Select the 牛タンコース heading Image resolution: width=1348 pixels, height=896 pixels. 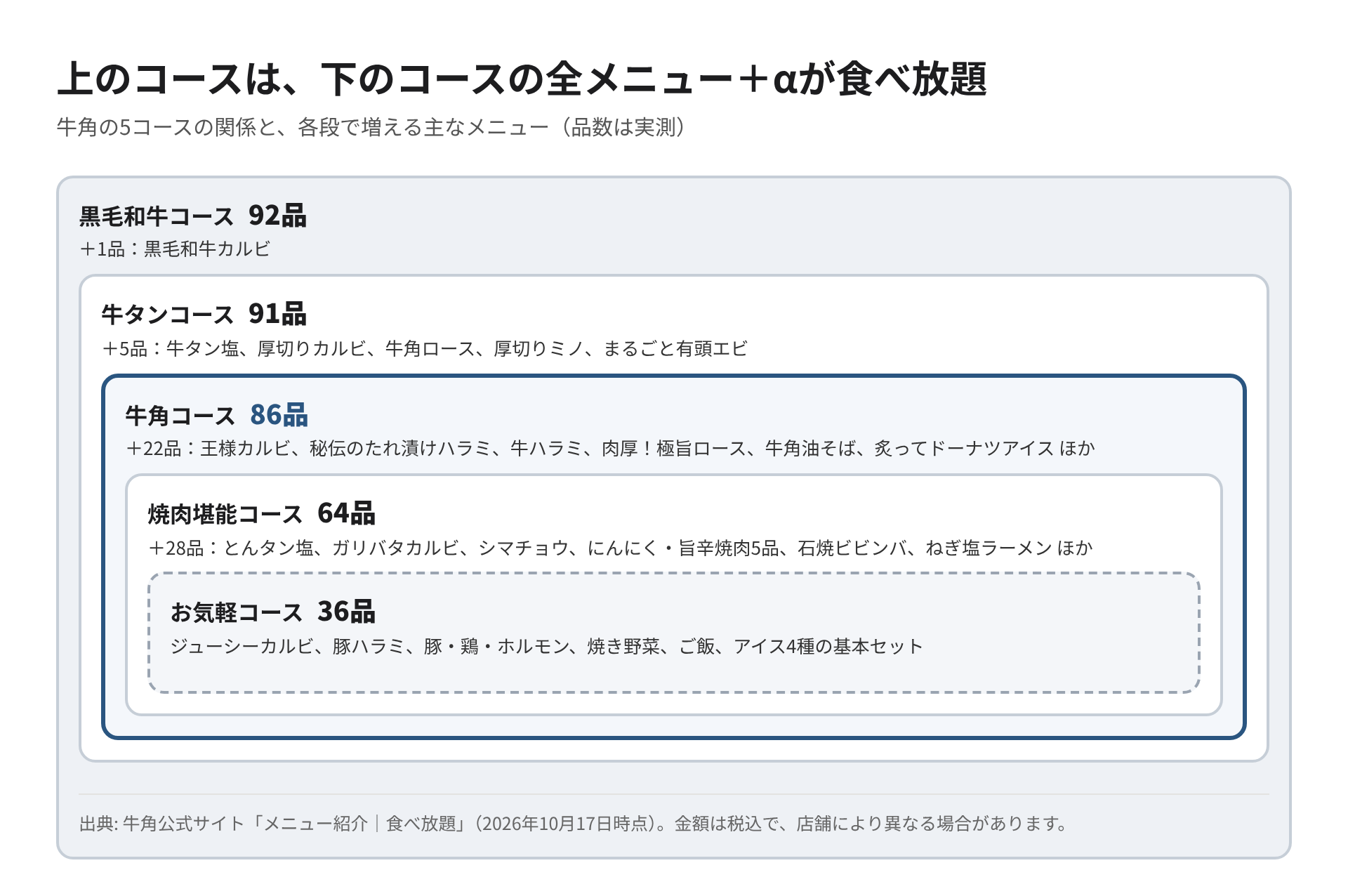tap(168, 315)
